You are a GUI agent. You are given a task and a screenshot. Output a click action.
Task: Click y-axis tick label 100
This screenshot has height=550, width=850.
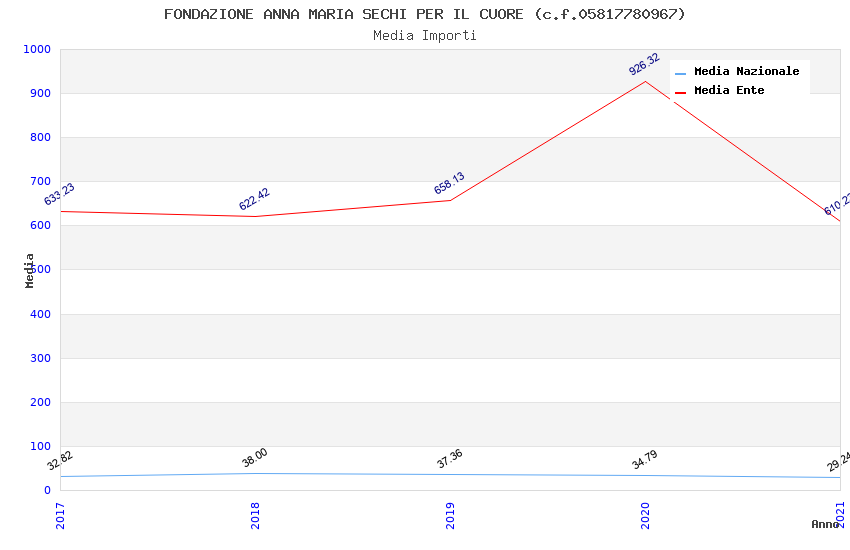pyautogui.click(x=41, y=447)
